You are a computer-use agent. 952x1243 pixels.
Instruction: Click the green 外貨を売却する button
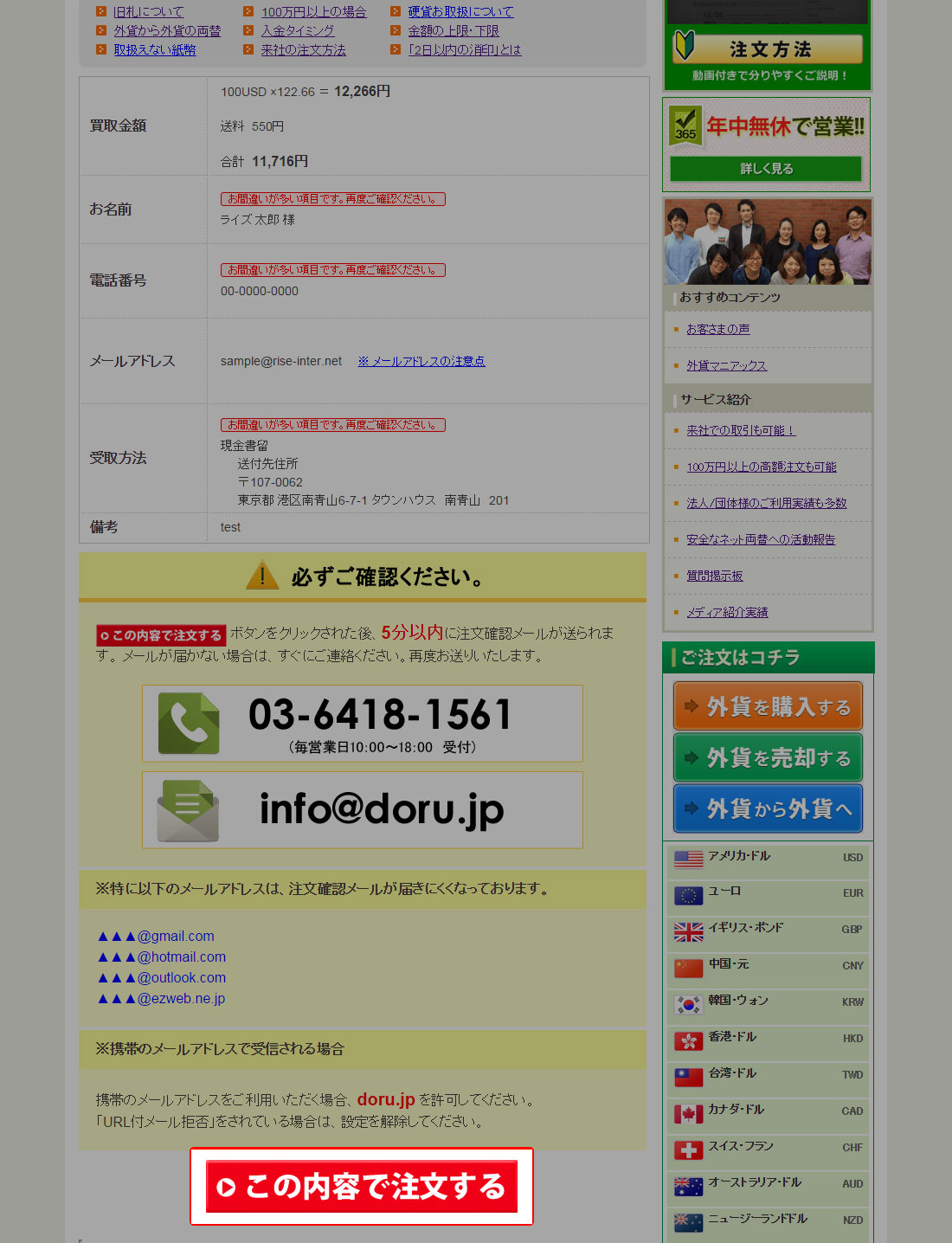click(x=768, y=758)
